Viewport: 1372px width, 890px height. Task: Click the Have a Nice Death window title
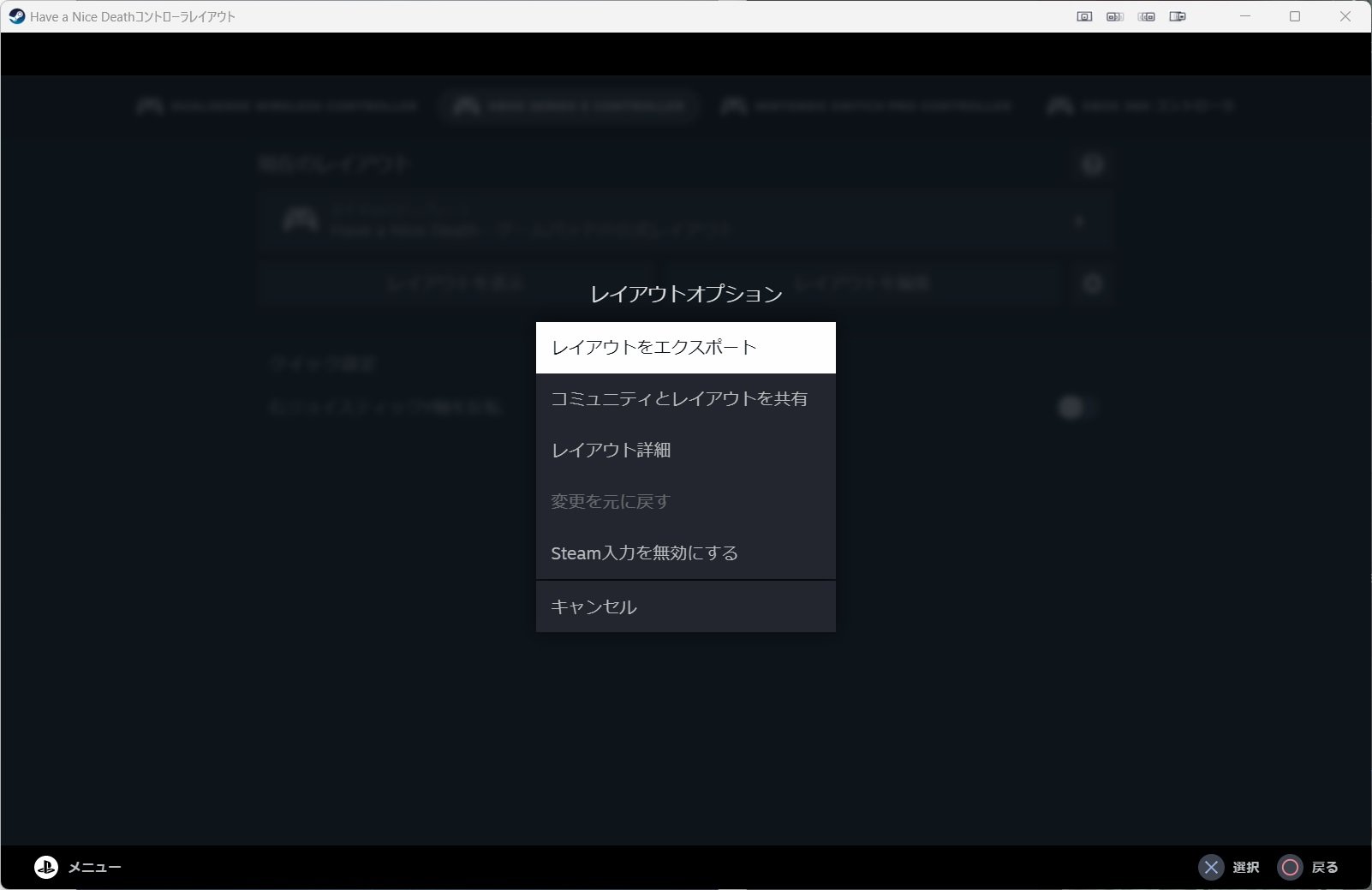(x=133, y=16)
